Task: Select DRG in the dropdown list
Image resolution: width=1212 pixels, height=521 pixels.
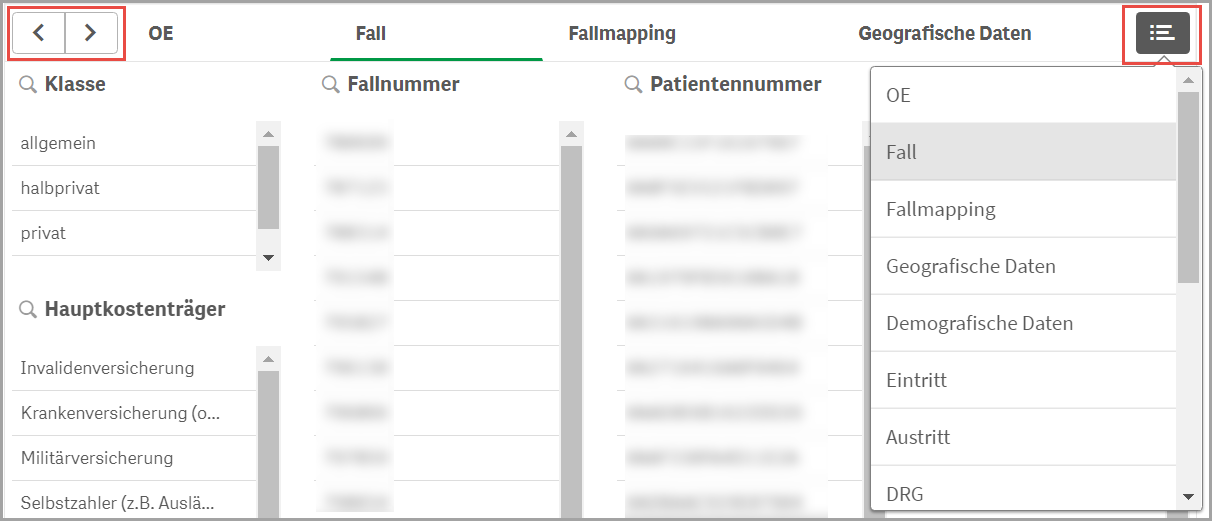Action: [x=904, y=494]
